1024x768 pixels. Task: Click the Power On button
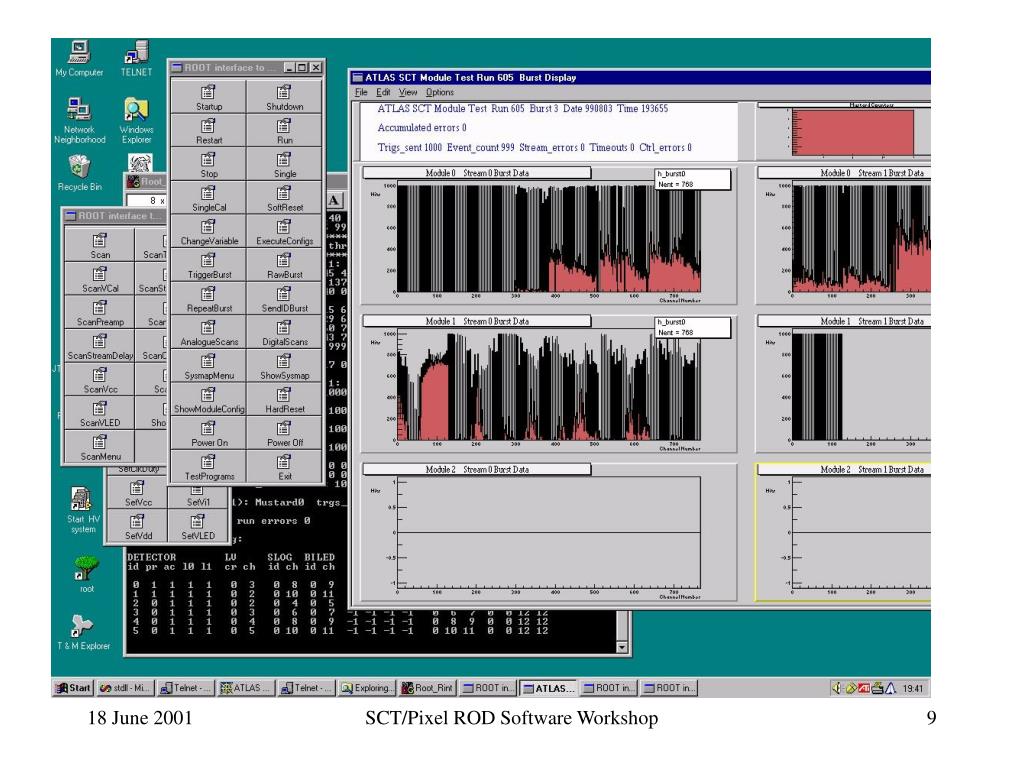pyautogui.click(x=208, y=433)
